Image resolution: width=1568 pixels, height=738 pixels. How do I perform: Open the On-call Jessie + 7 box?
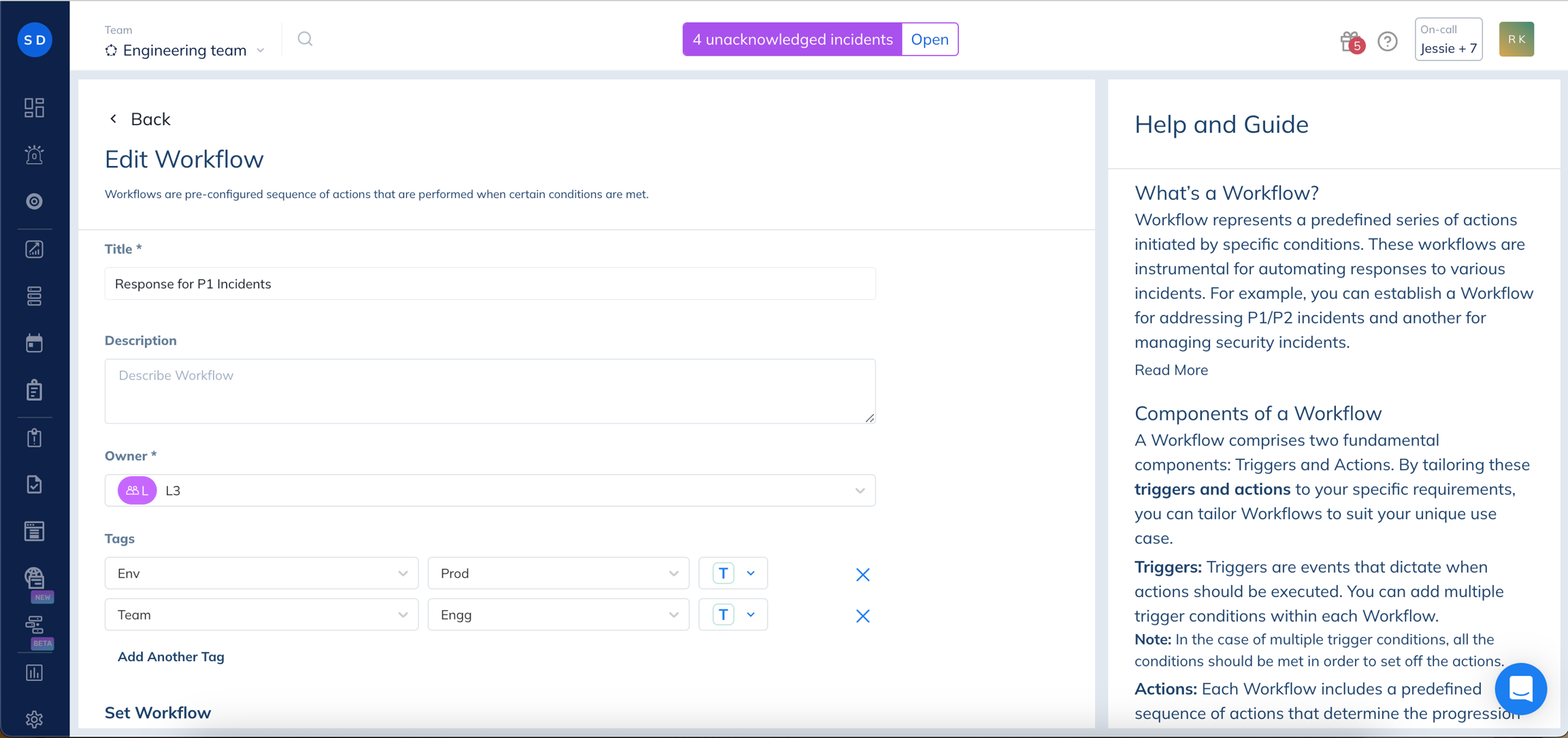pos(1448,39)
